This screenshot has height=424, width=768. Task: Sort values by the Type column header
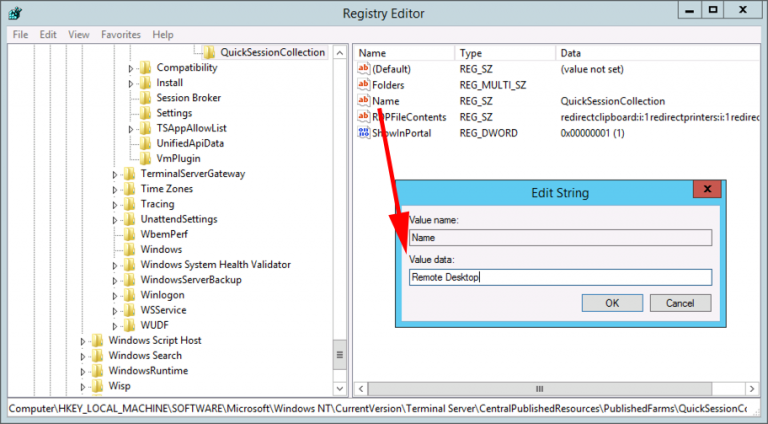pos(505,53)
